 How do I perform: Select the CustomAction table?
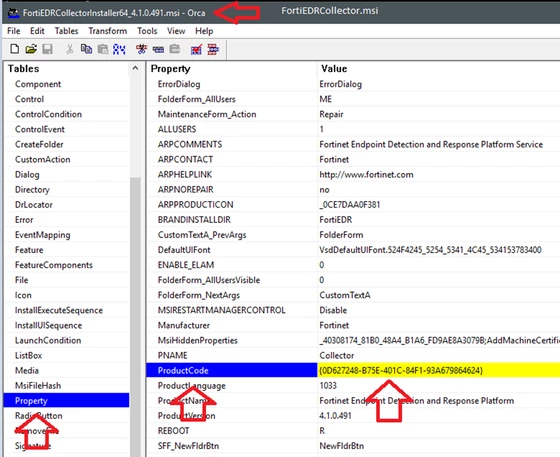[42, 159]
